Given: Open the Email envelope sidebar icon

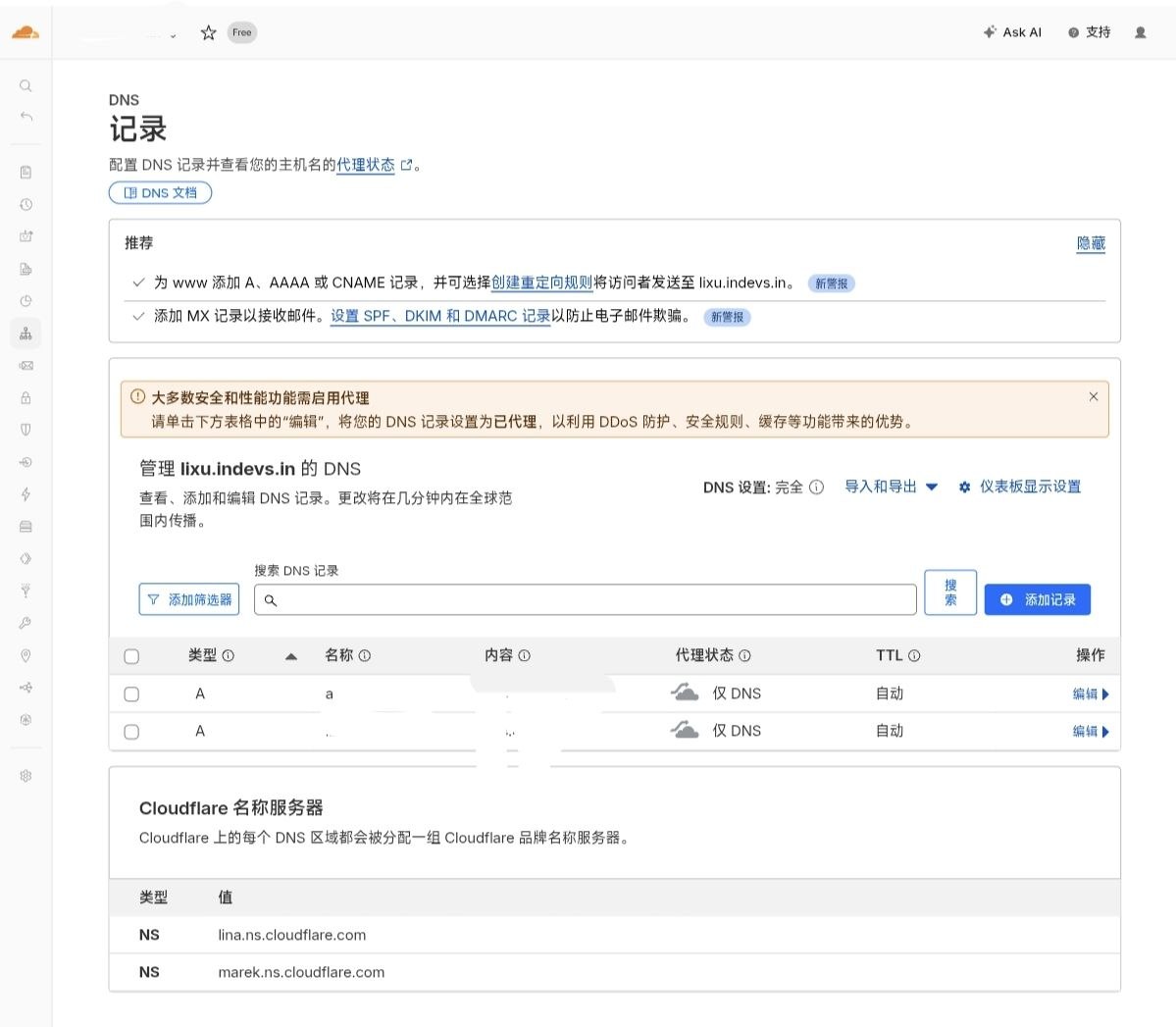Looking at the screenshot, I should click(x=26, y=365).
